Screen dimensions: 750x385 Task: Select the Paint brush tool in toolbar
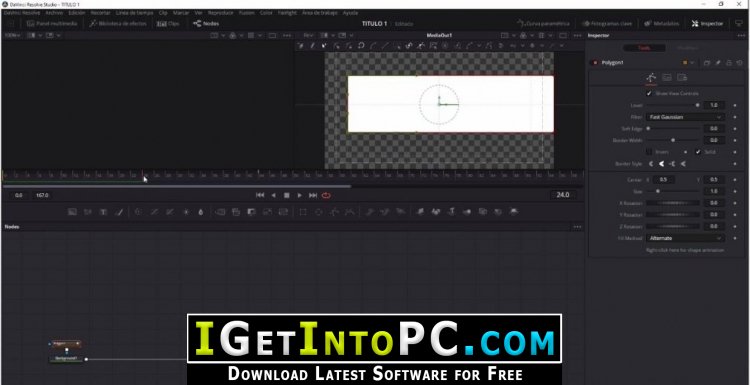click(119, 212)
